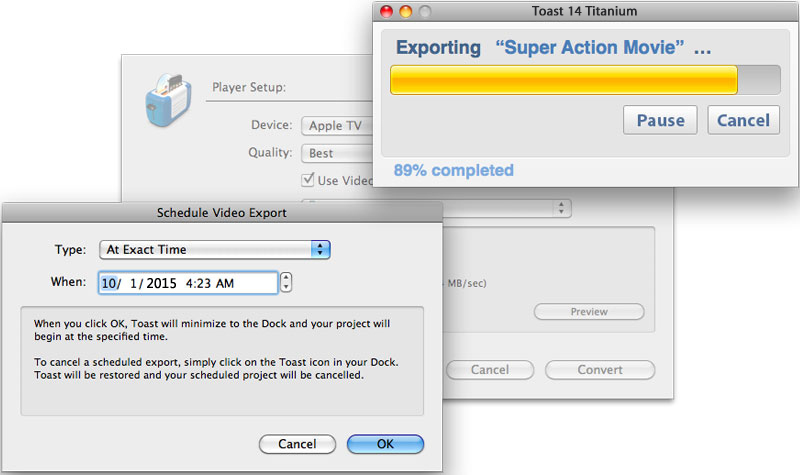
Task: Minimize the export window with the yellow button
Action: [407, 11]
